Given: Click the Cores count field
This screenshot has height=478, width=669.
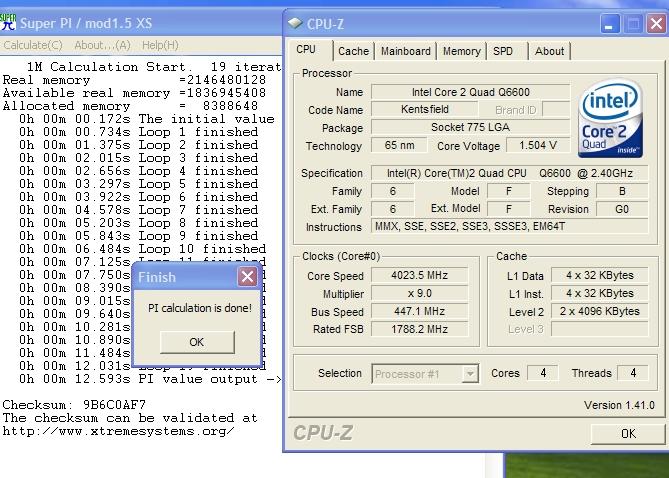Looking at the screenshot, I should click(543, 373).
